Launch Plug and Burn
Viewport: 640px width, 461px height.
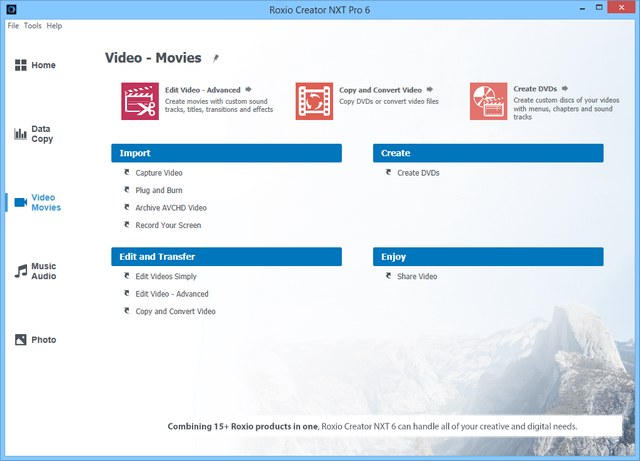(x=159, y=190)
